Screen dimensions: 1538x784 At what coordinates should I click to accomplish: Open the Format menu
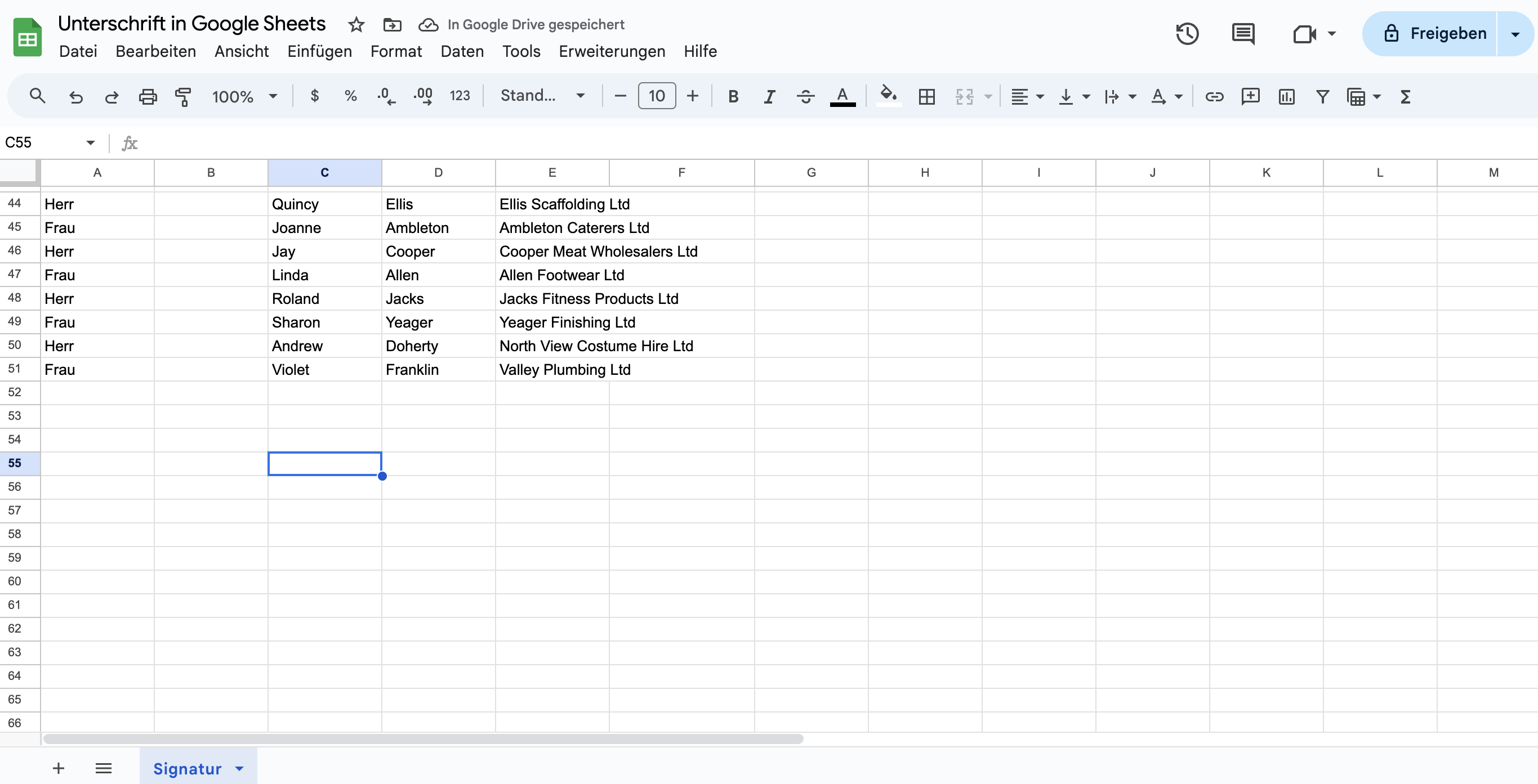pos(396,51)
